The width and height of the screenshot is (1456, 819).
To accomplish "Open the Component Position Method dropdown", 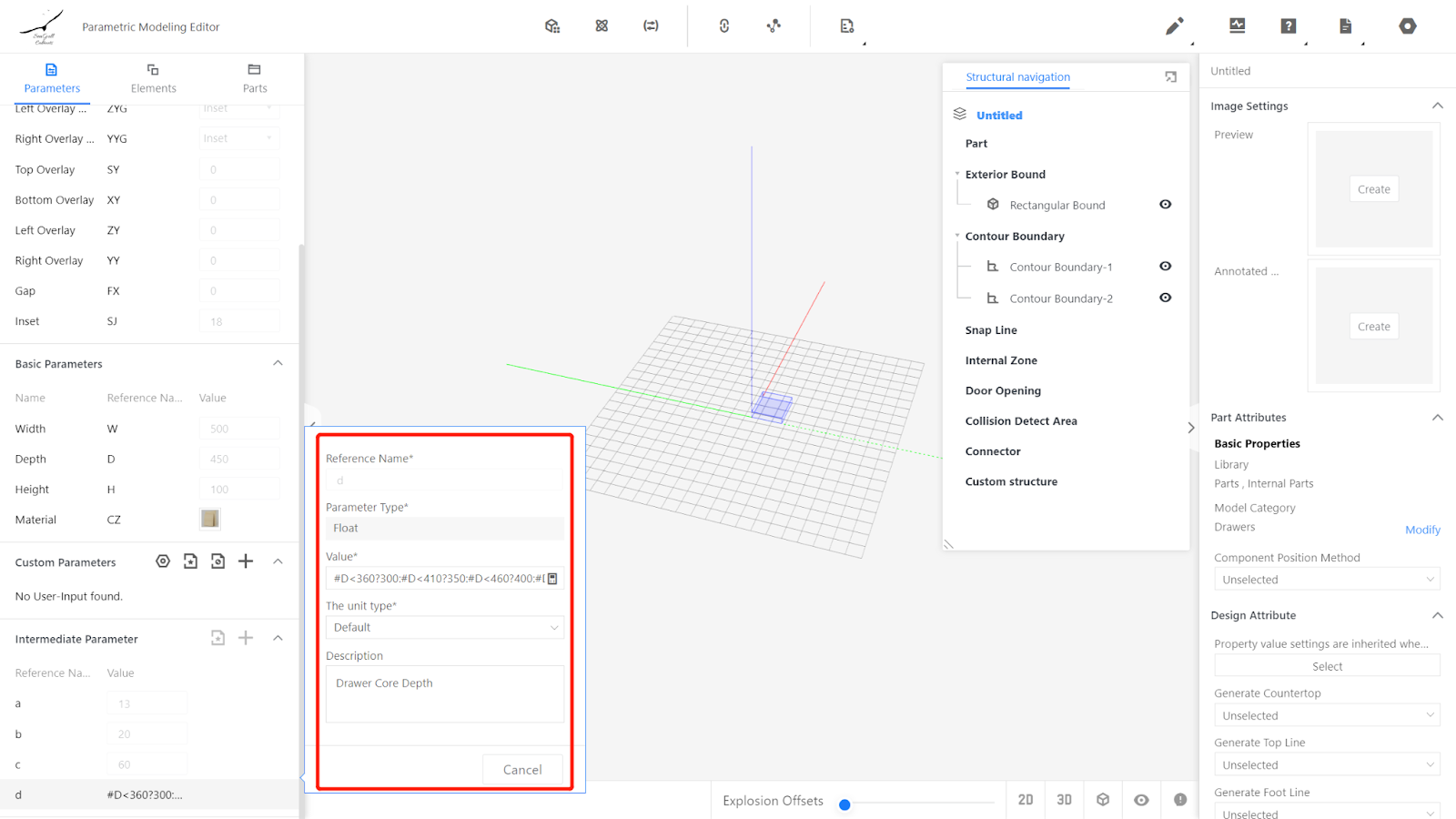I will pos(1326,580).
